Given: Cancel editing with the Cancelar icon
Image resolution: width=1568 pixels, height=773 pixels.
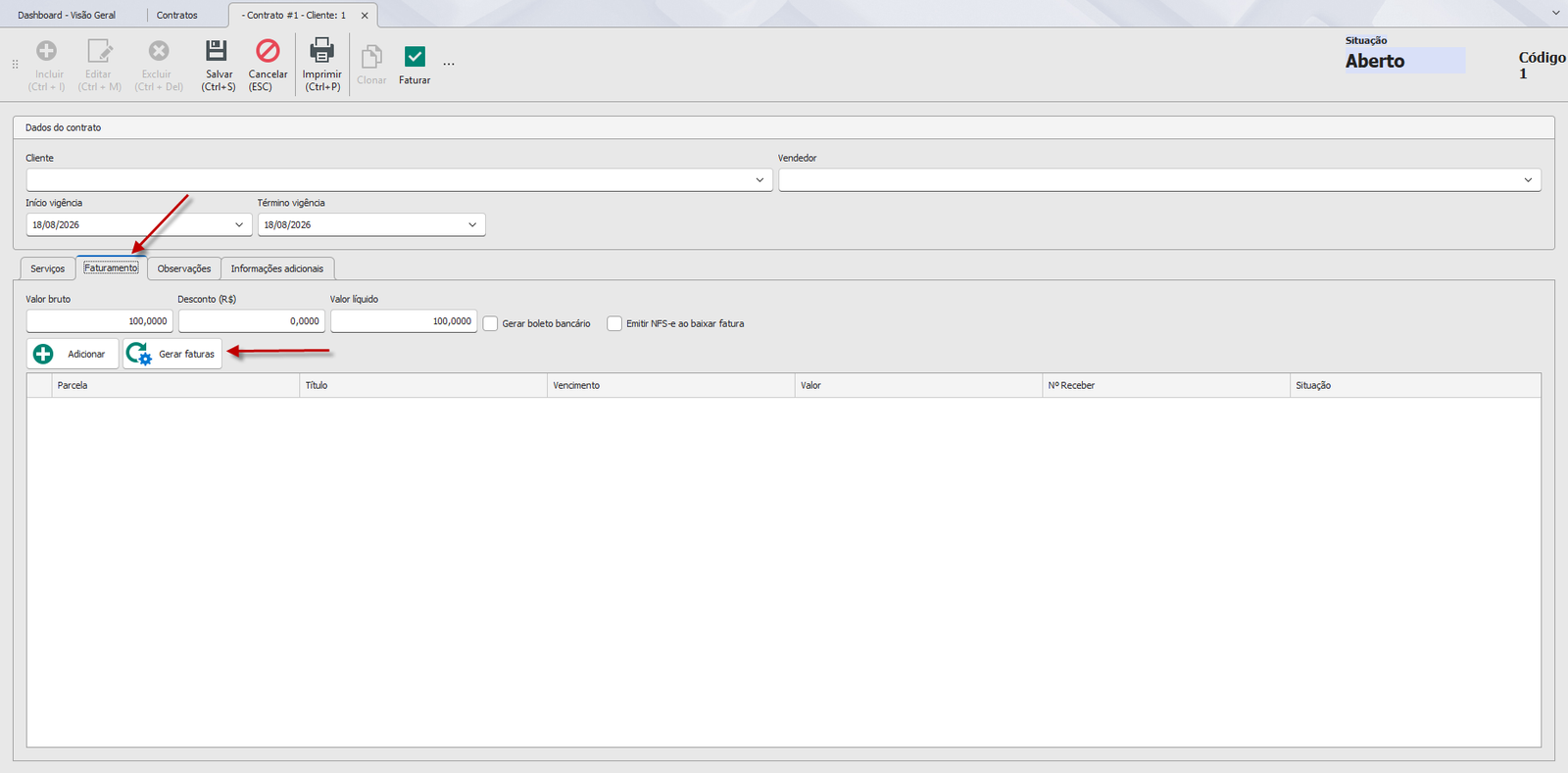Looking at the screenshot, I should pyautogui.click(x=268, y=50).
